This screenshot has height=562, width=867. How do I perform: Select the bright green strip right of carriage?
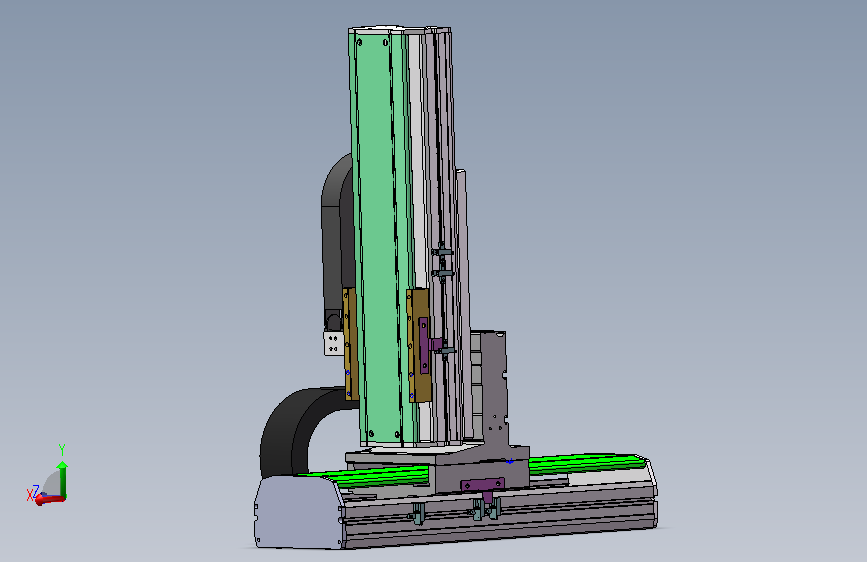click(x=586, y=462)
